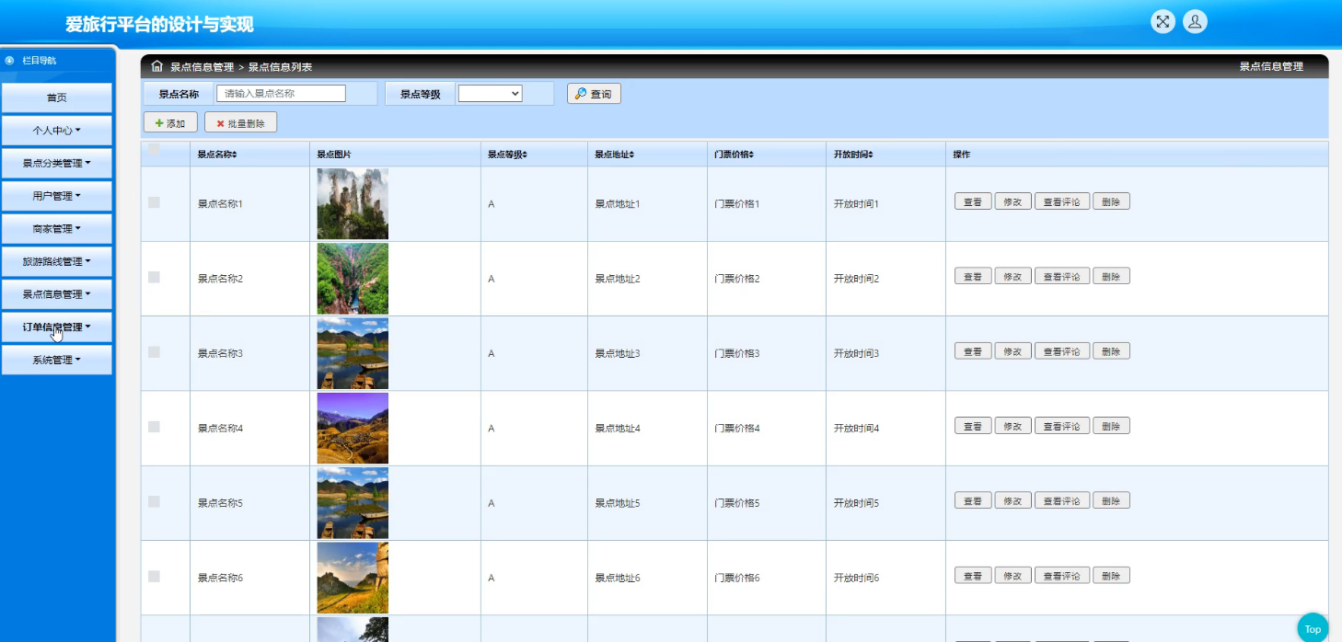Open the user profile icon in header
Screen dimensions: 1342x642
[x=1195, y=22]
